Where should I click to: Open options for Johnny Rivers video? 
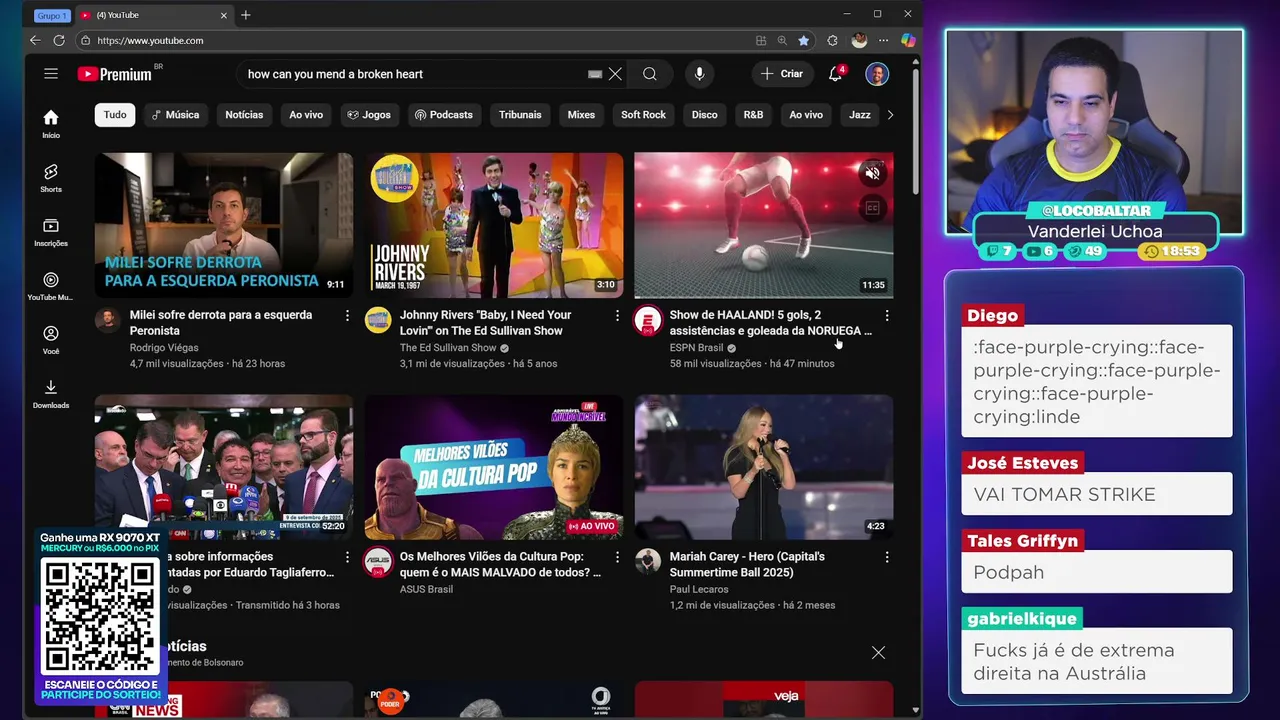coord(617,315)
